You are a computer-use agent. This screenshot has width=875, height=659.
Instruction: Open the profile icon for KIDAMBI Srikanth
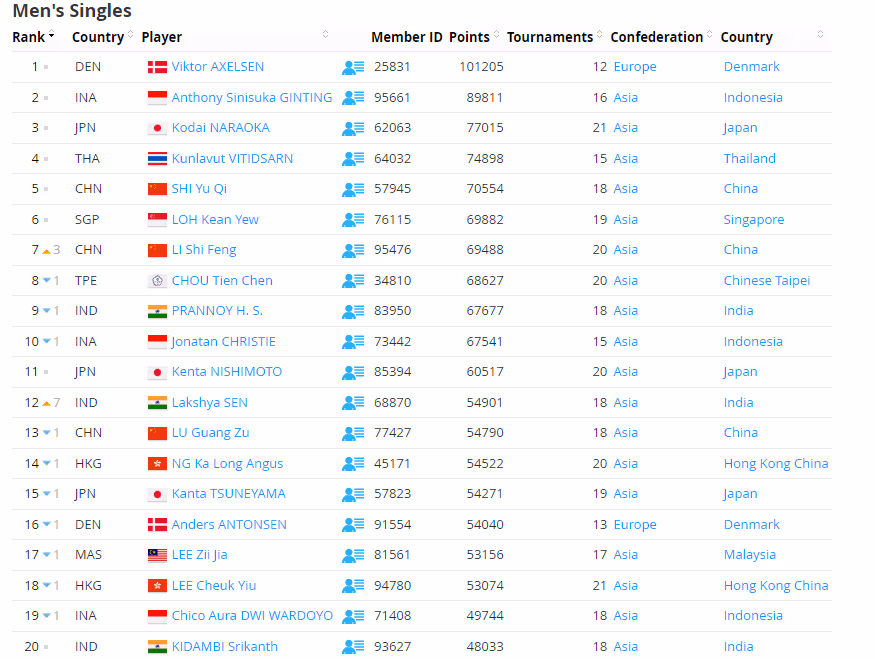352,647
